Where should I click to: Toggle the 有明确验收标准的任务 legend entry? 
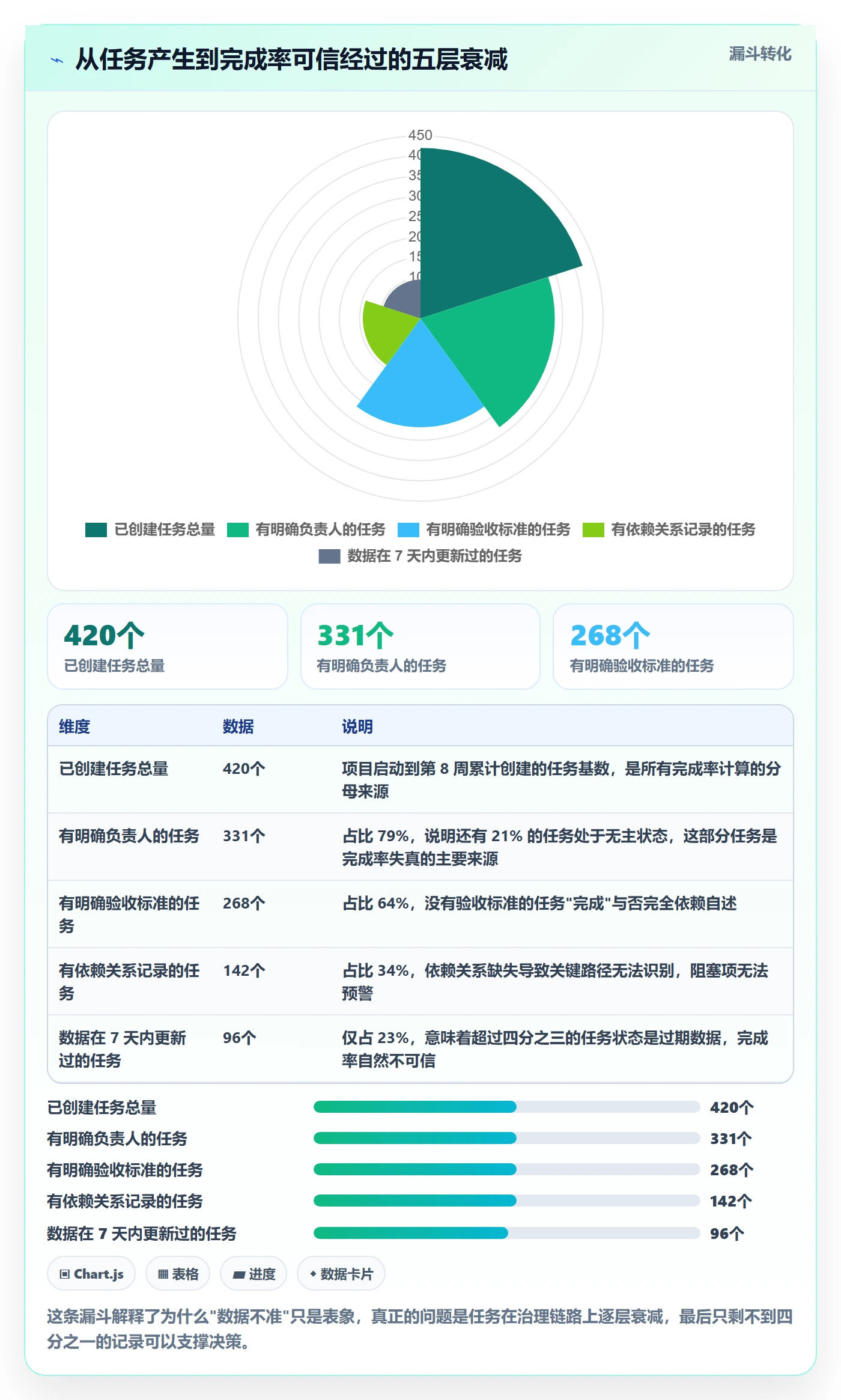484,529
